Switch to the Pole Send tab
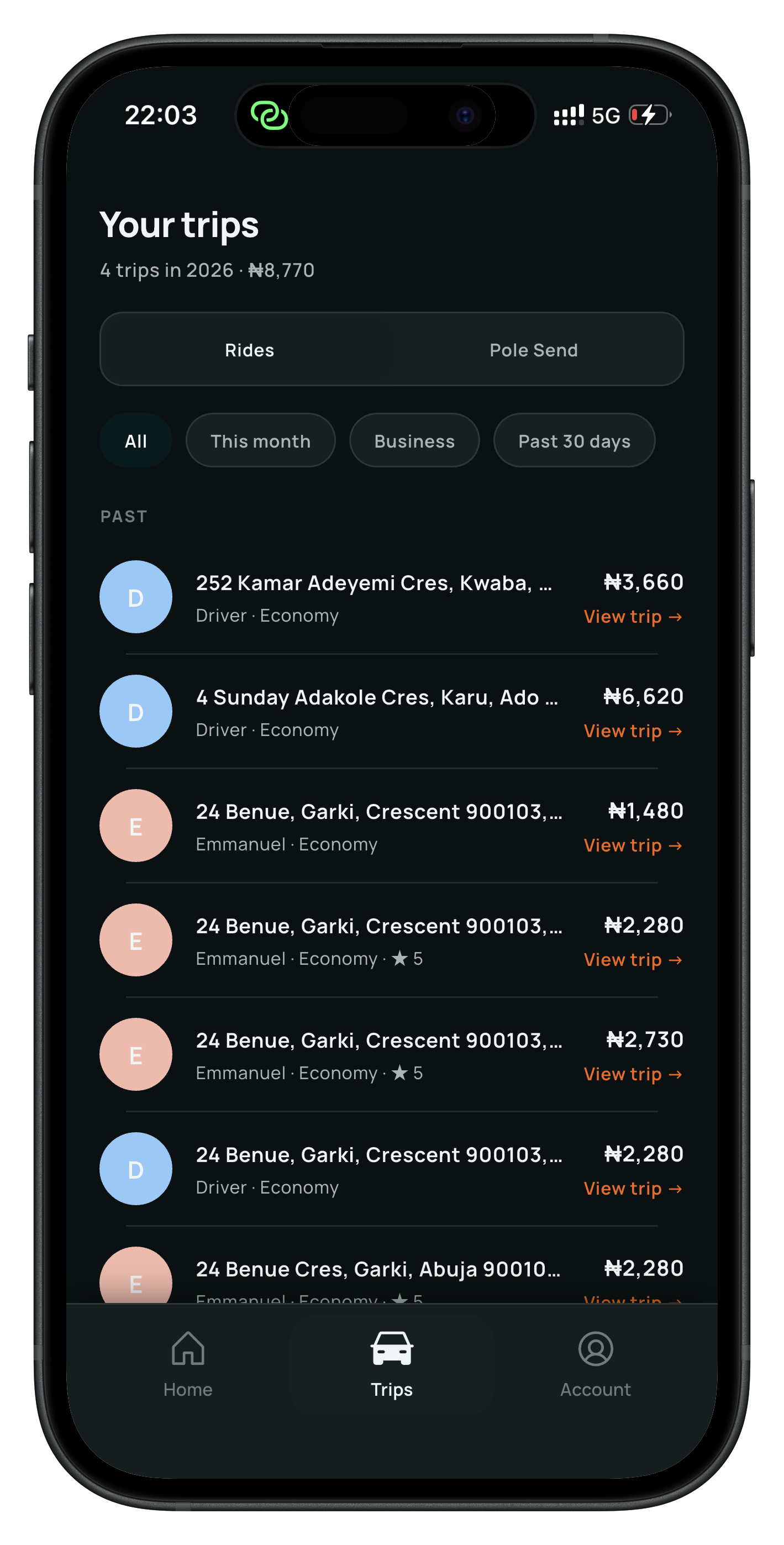 point(533,350)
